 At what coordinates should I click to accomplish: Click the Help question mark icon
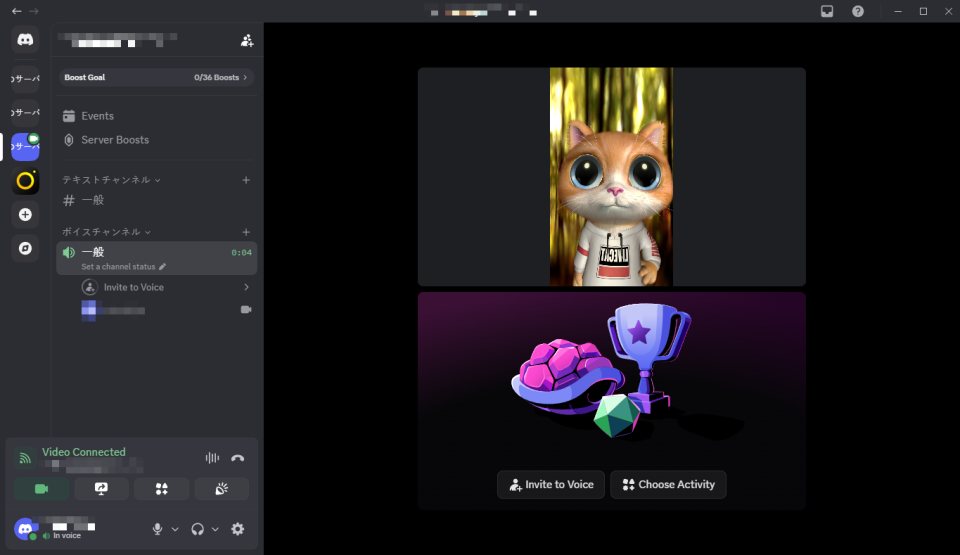(x=857, y=11)
